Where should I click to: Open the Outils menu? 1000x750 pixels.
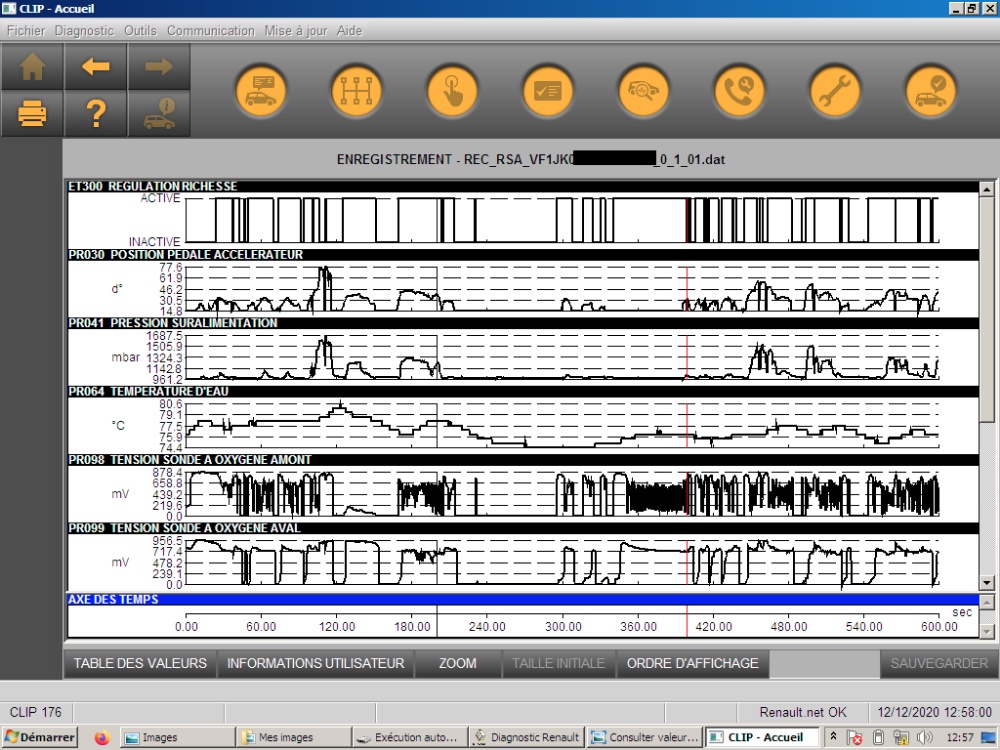pos(140,31)
